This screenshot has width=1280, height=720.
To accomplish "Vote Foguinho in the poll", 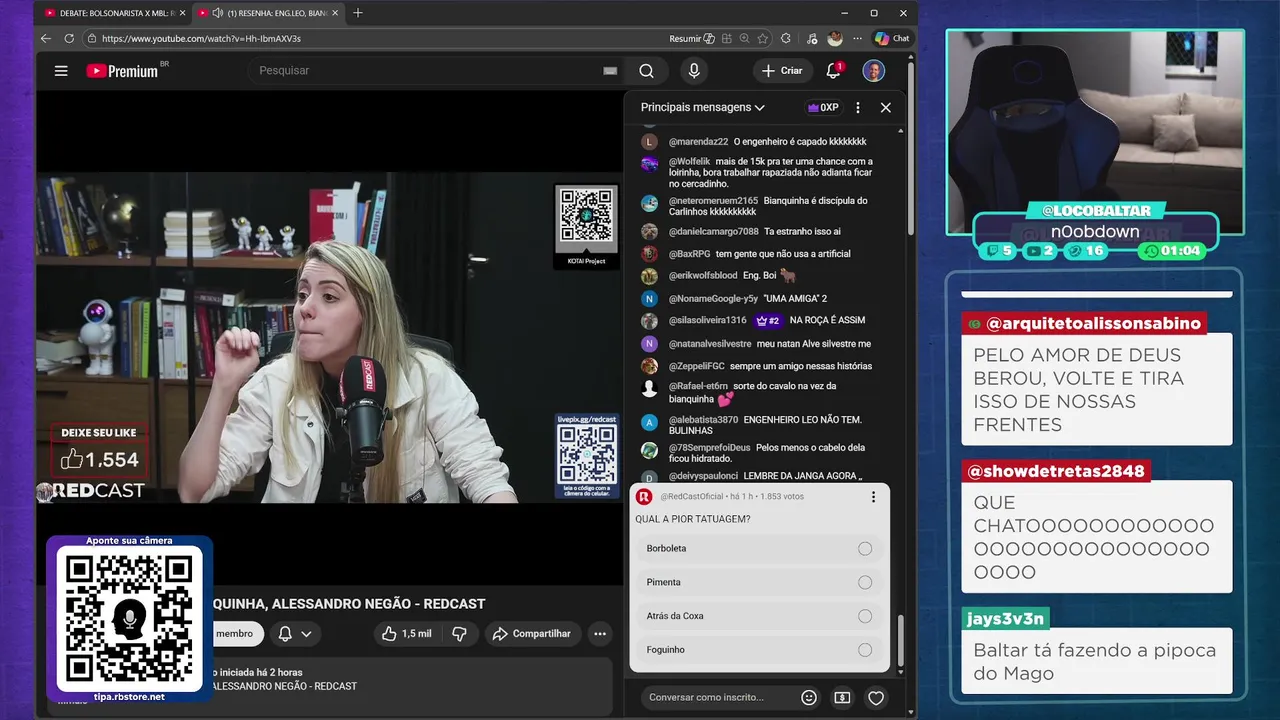I will (759, 650).
